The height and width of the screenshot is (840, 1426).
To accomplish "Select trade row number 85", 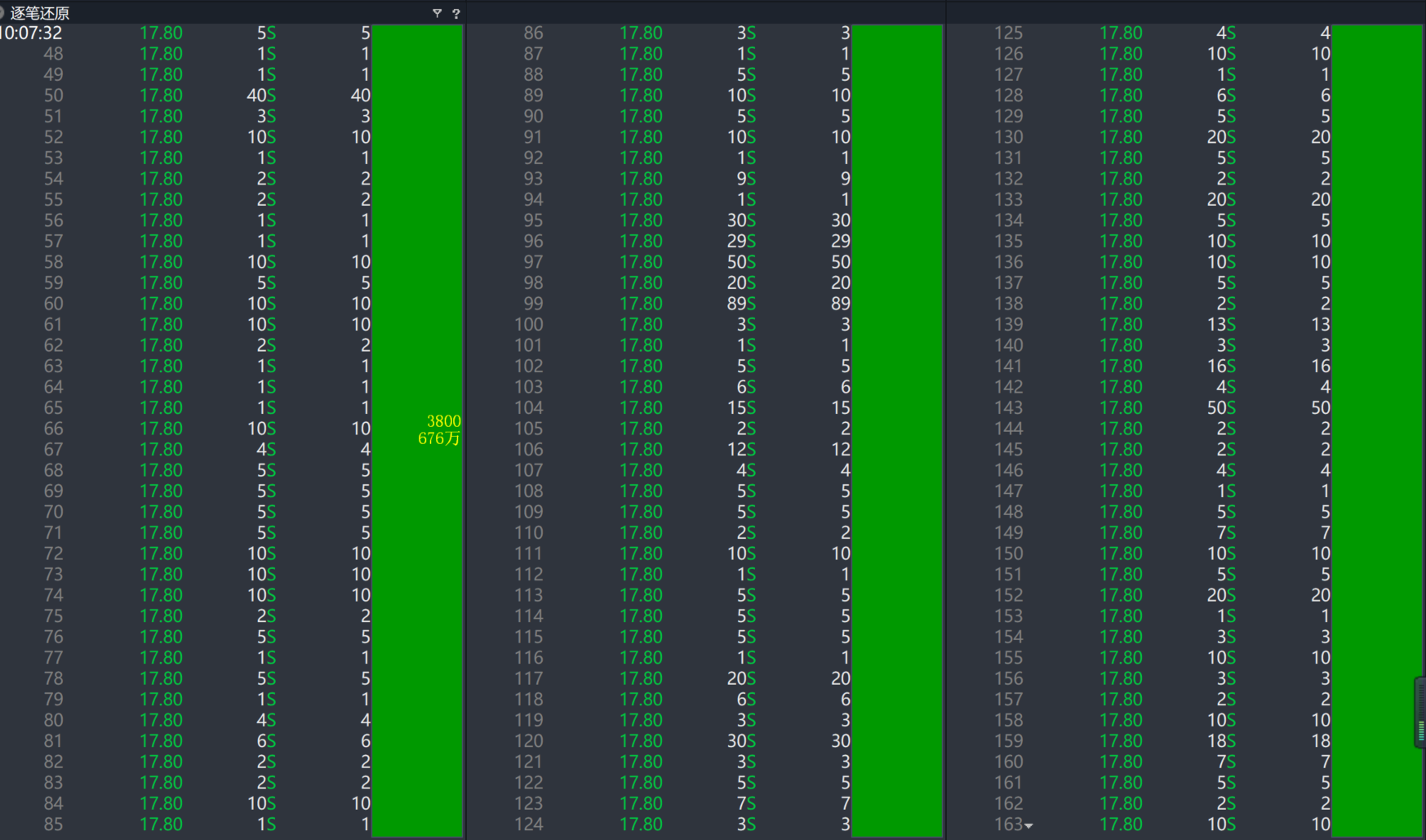I will (x=53, y=824).
